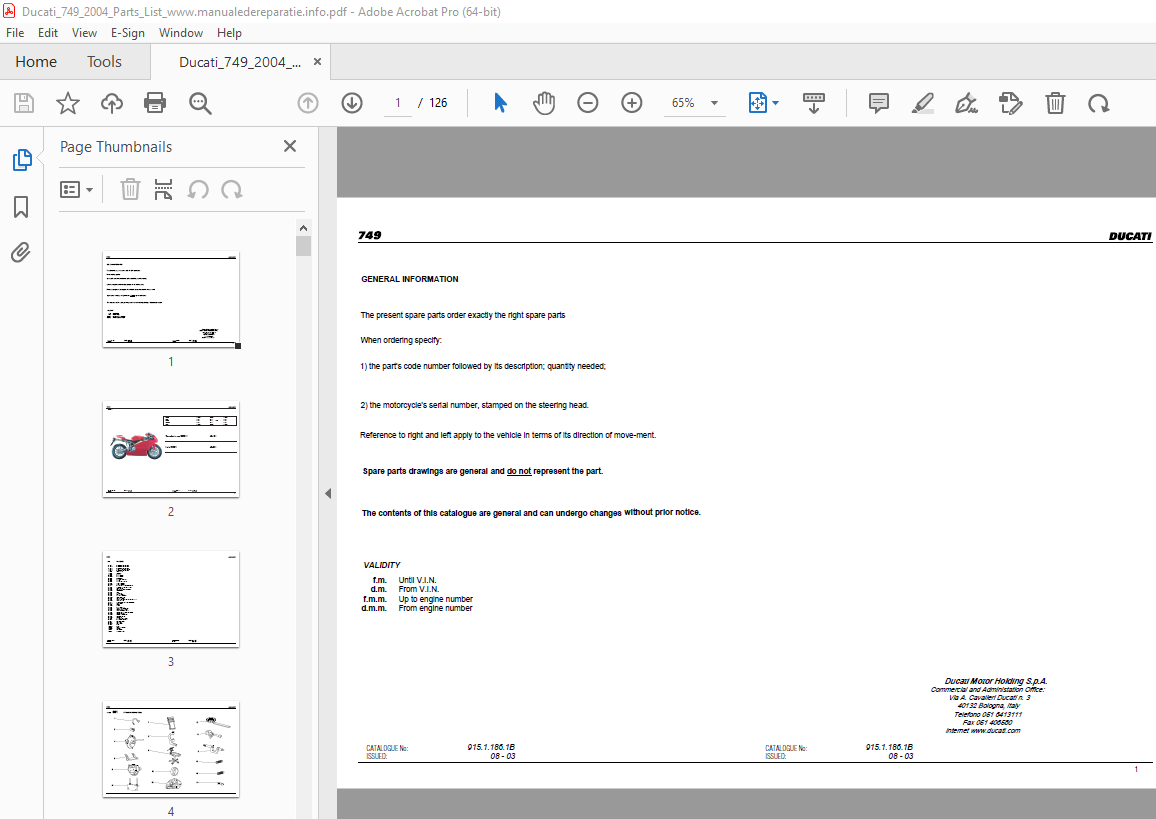Open the Help menu

[x=229, y=32]
